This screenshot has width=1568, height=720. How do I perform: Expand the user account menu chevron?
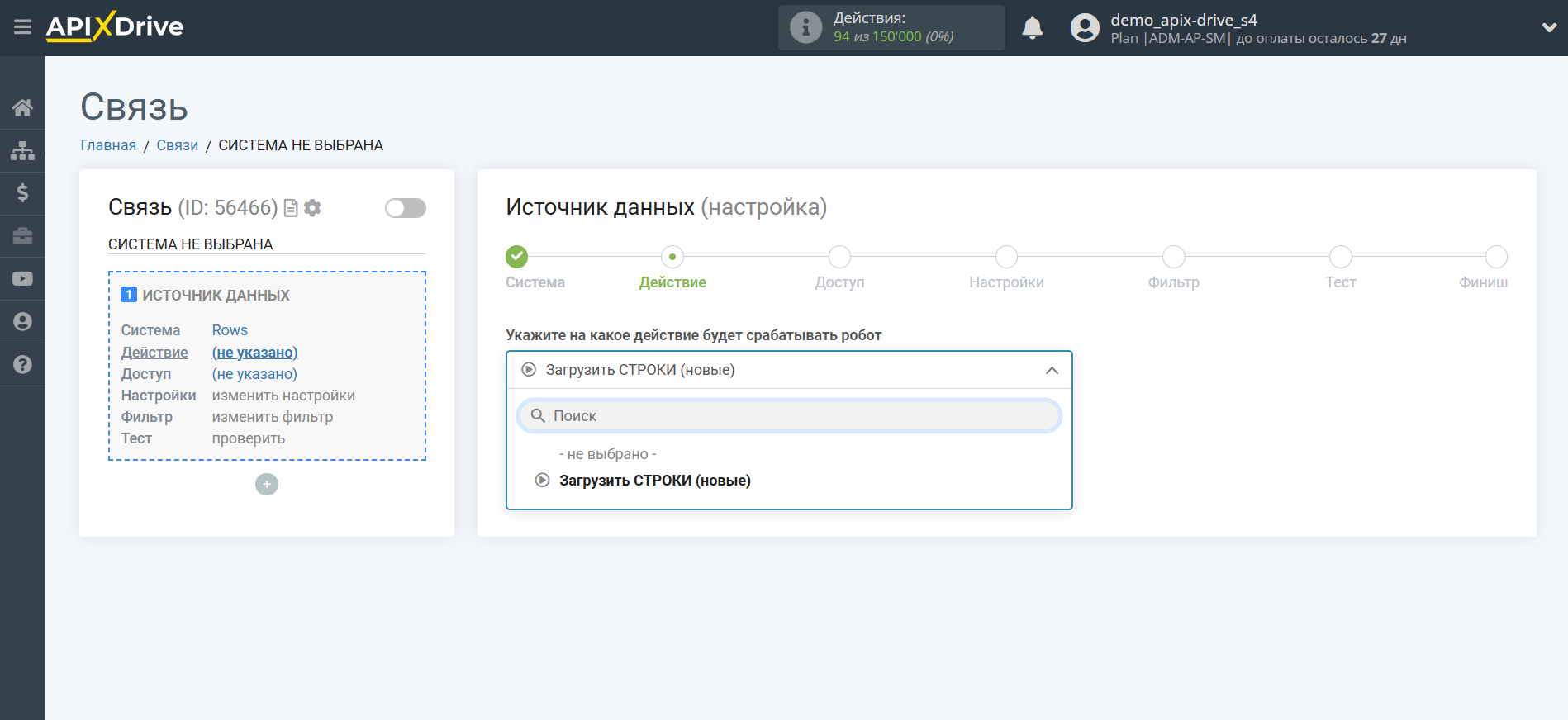tap(1548, 27)
